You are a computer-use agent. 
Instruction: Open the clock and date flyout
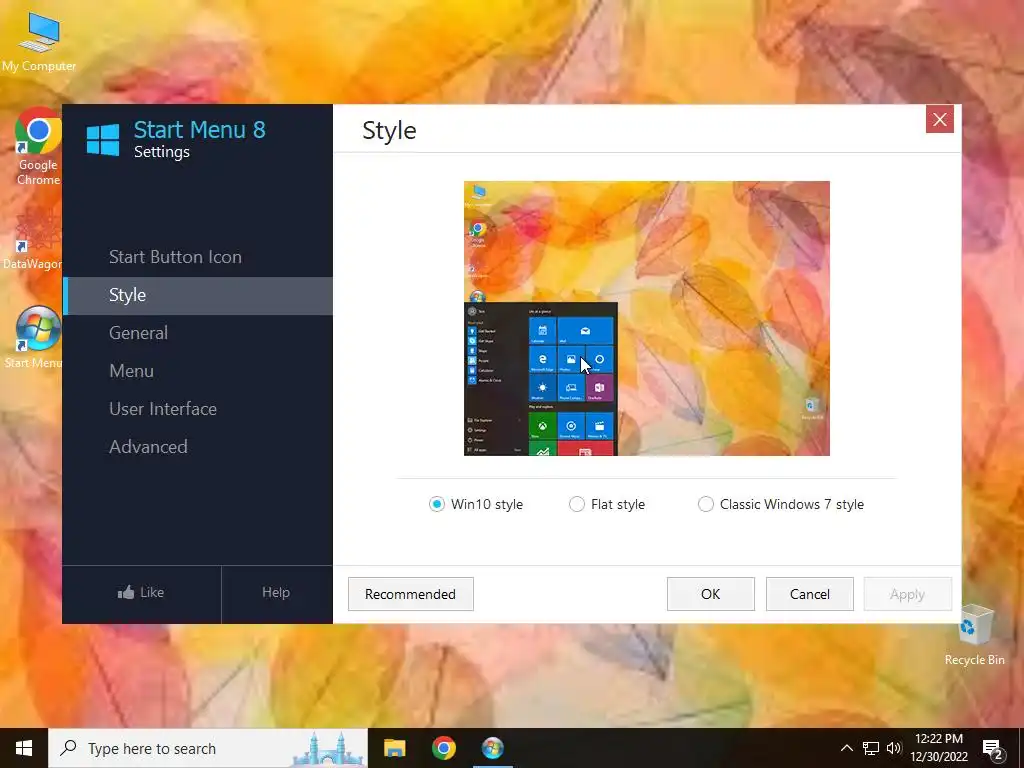[x=939, y=748]
